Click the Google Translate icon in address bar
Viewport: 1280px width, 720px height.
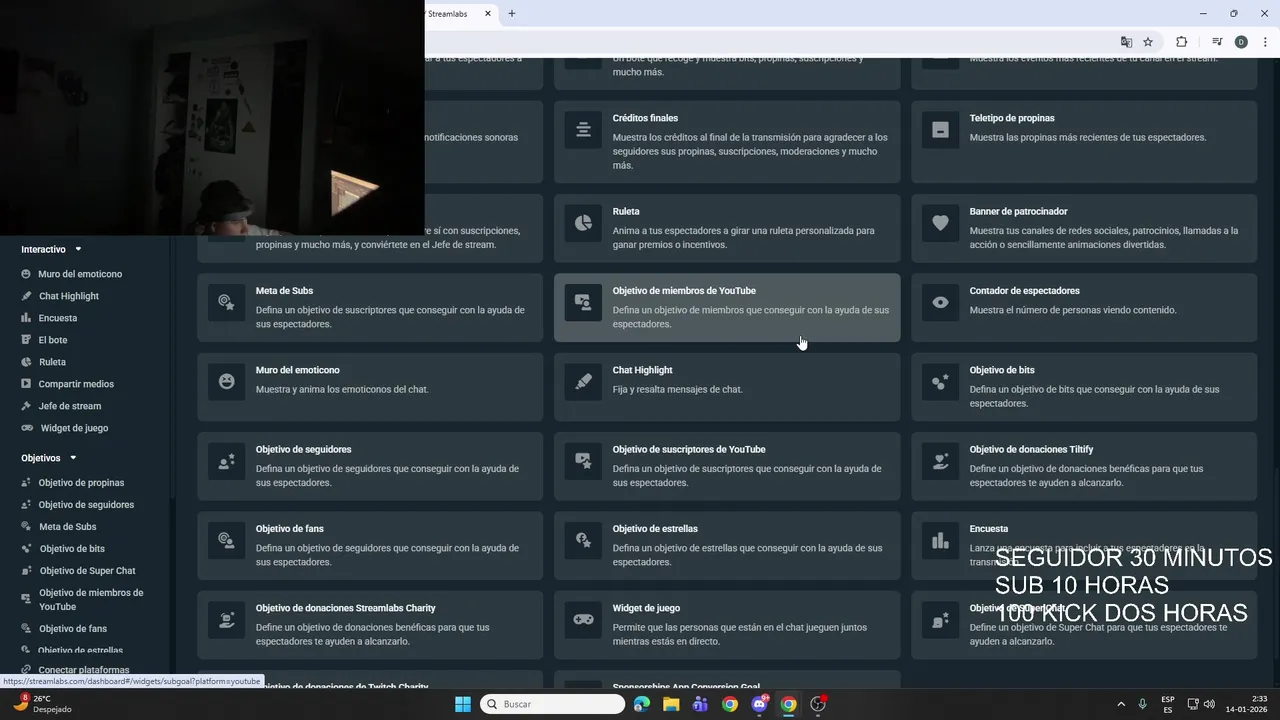1126,42
